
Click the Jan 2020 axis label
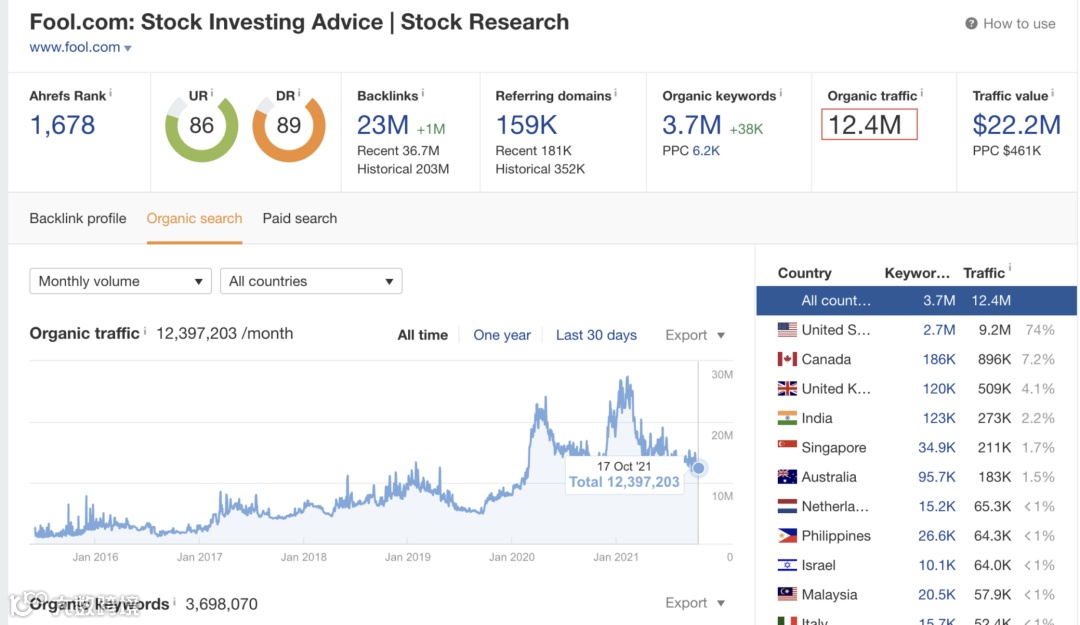point(512,557)
